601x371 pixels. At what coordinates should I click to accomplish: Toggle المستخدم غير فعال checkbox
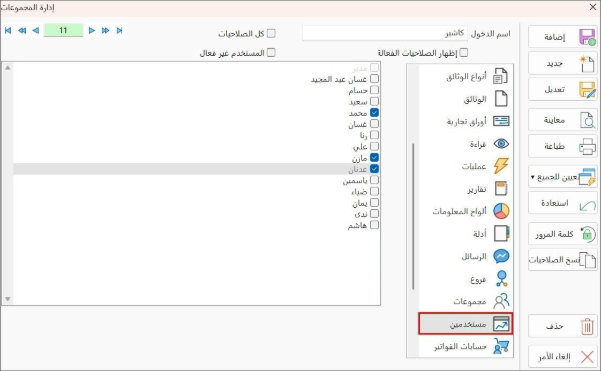pos(271,52)
